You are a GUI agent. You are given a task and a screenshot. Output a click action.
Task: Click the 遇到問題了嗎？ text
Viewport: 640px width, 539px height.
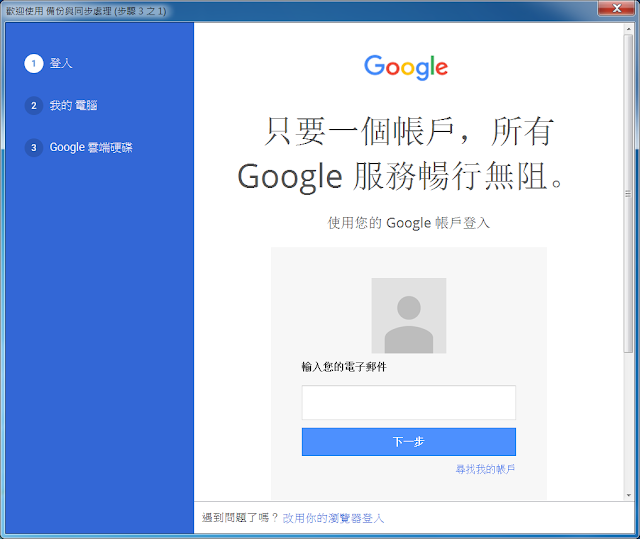point(240,518)
